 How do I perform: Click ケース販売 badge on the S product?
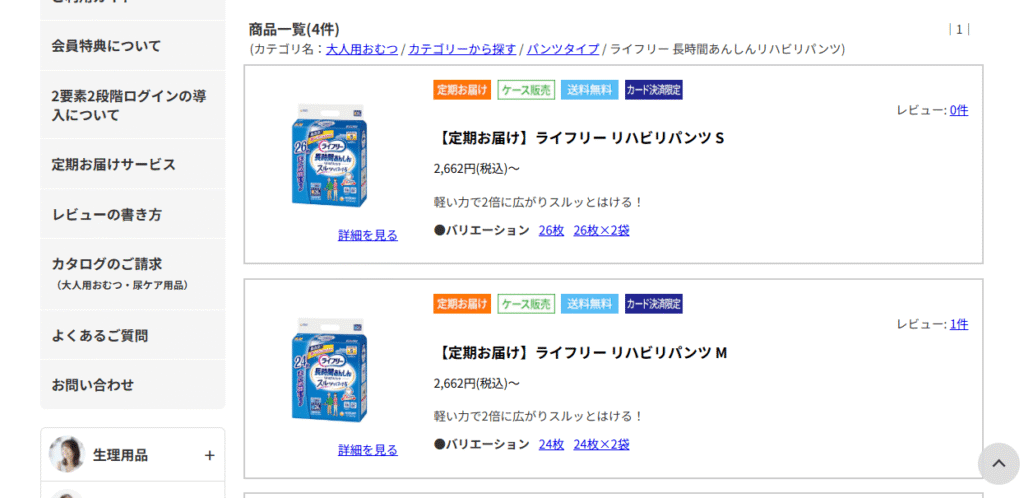526,90
